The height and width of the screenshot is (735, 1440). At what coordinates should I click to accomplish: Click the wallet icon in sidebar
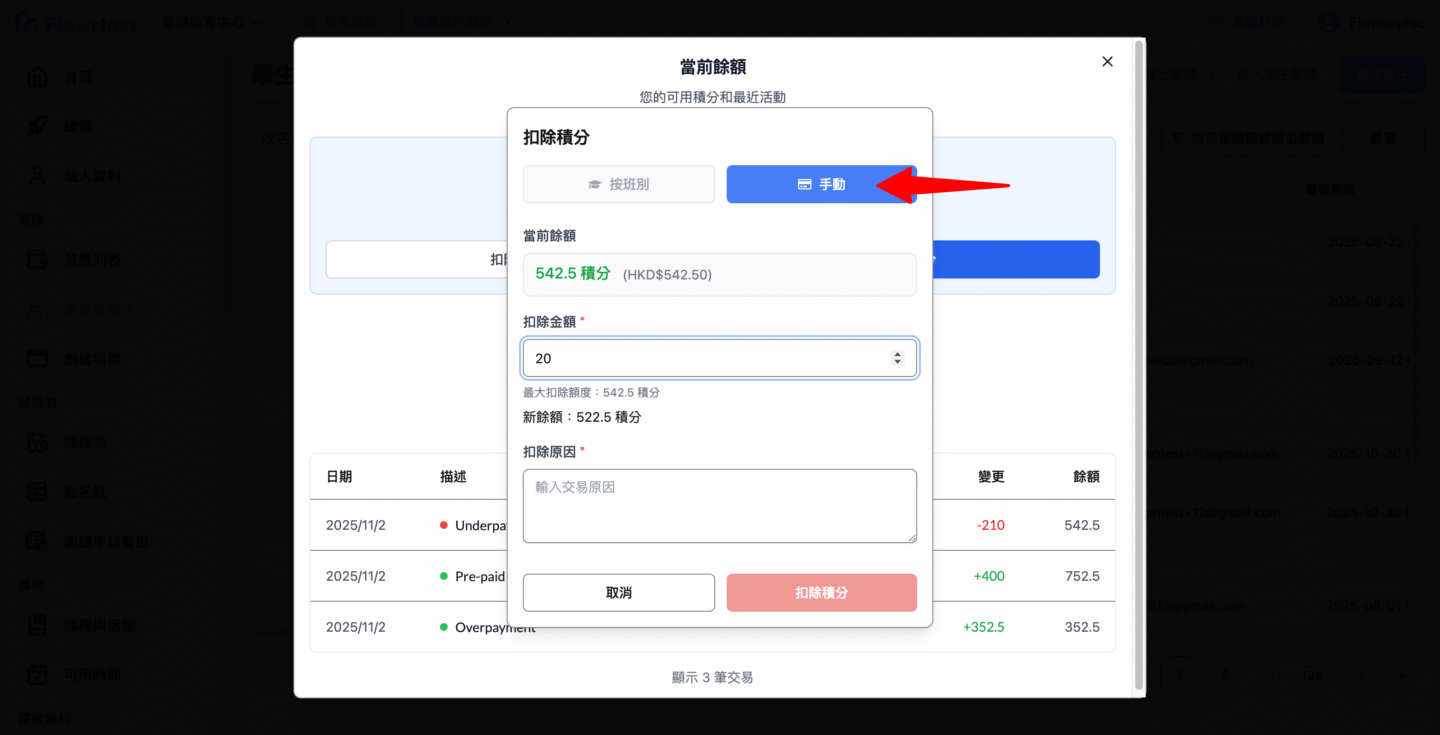coord(37,260)
